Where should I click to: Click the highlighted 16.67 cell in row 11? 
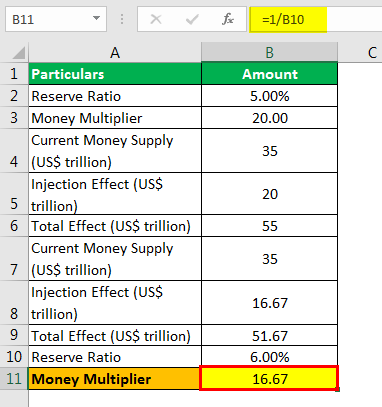[269, 379]
